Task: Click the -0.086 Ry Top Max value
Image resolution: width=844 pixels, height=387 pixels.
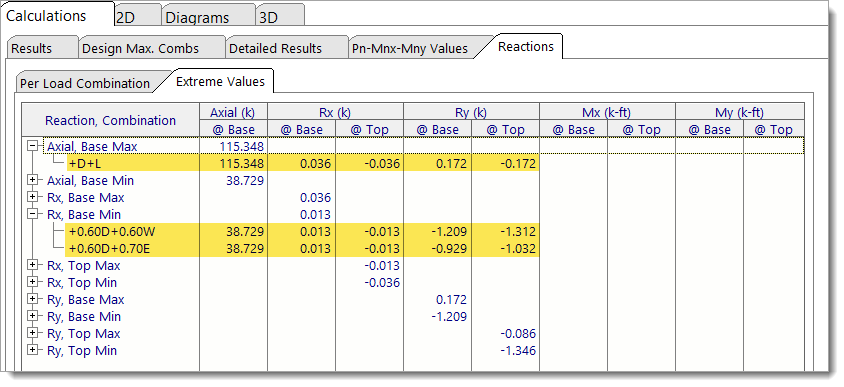Action: point(517,334)
